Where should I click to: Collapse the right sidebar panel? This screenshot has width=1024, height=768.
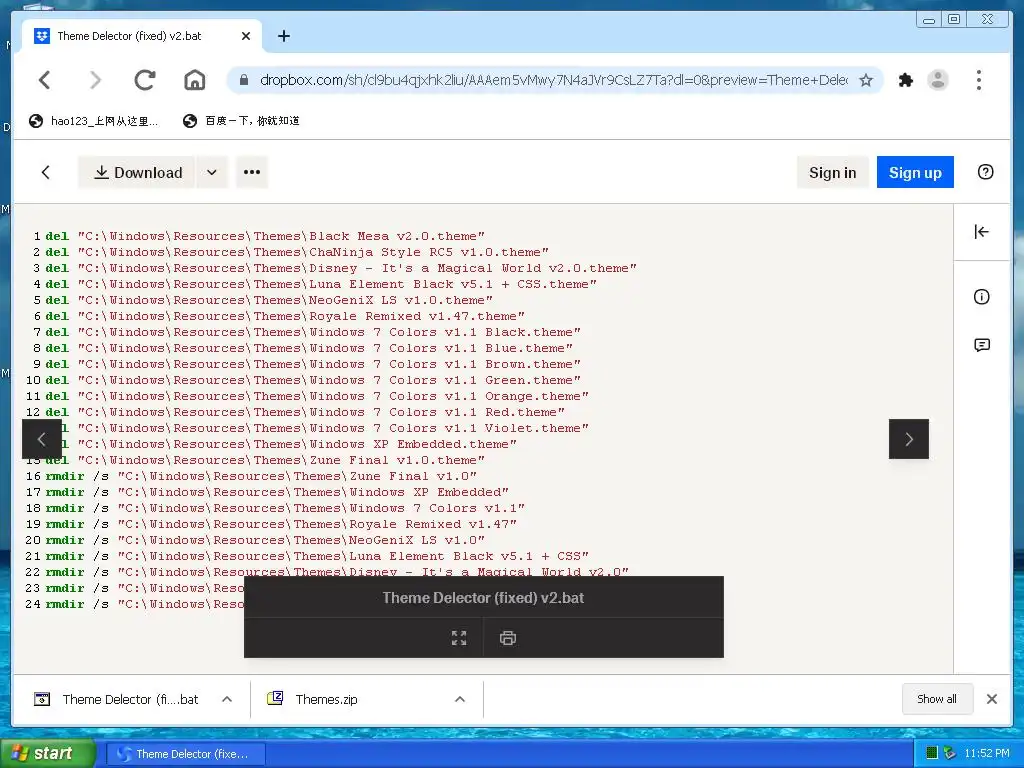tap(981, 232)
